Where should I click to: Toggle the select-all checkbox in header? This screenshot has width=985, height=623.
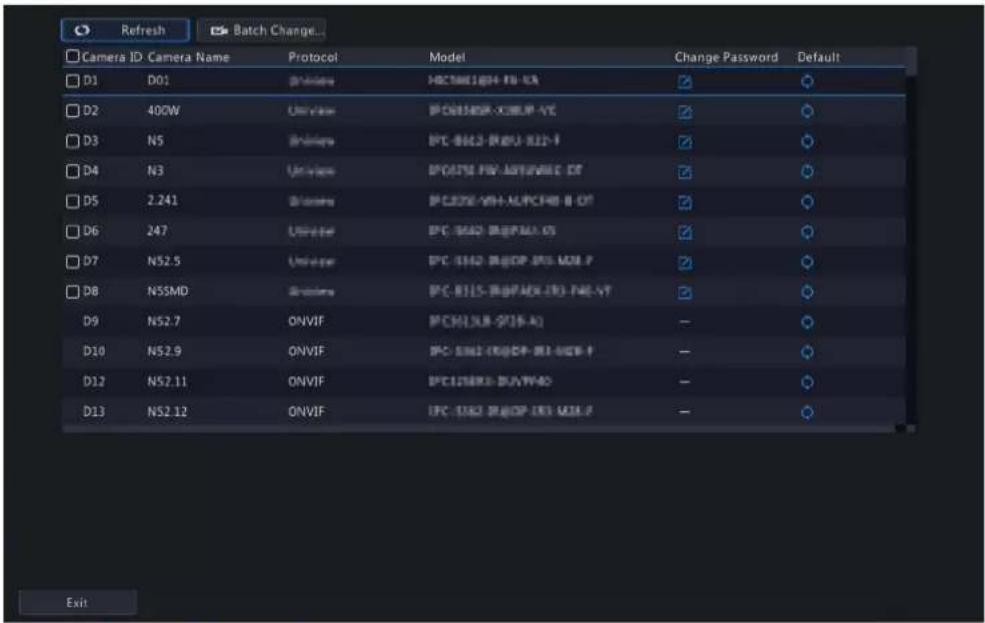[73, 57]
